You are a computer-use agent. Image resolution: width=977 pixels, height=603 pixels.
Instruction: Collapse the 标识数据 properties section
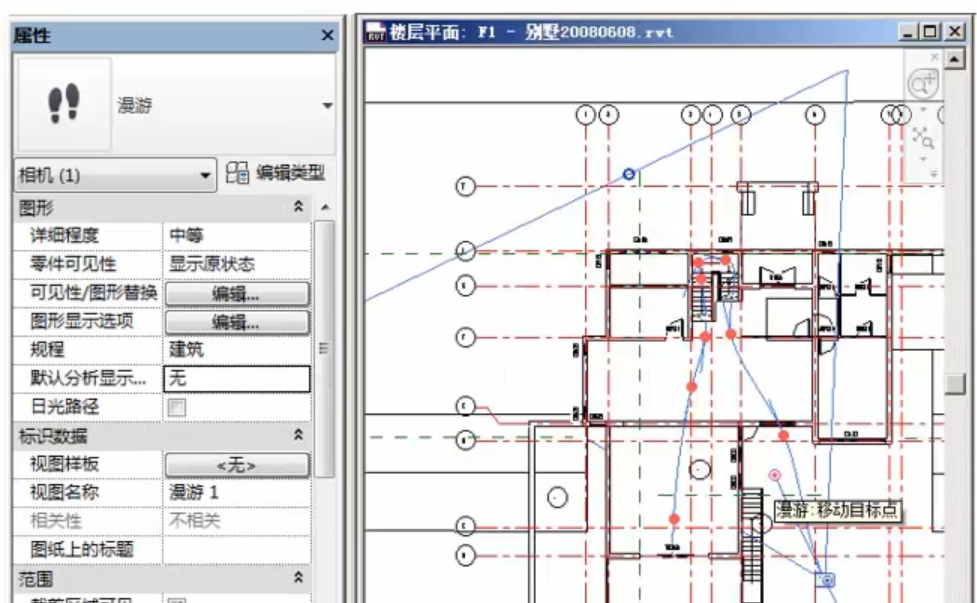[298, 435]
